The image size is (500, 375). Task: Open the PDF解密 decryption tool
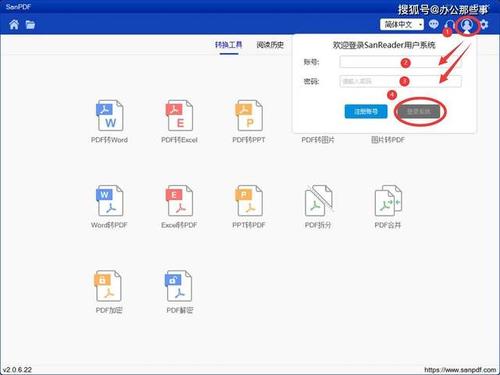click(x=179, y=292)
